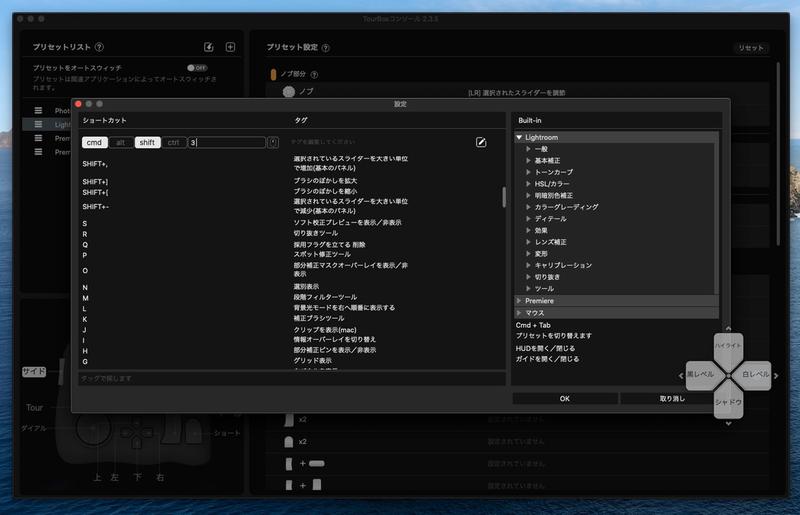The width and height of the screenshot is (800, 515).
Task: Expand the 効果 category
Action: tap(529, 230)
